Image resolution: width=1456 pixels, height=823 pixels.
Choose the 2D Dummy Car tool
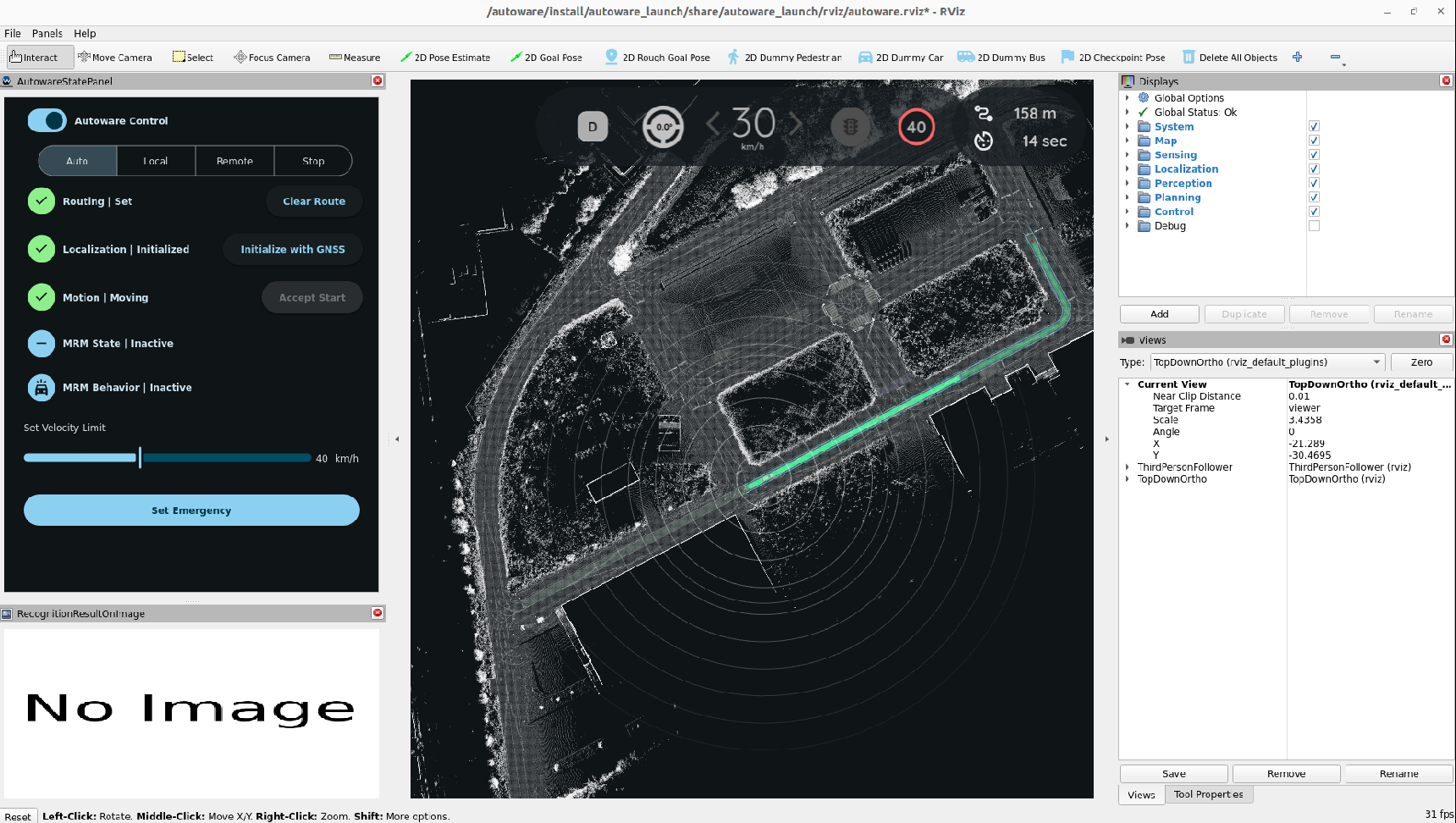pyautogui.click(x=901, y=58)
